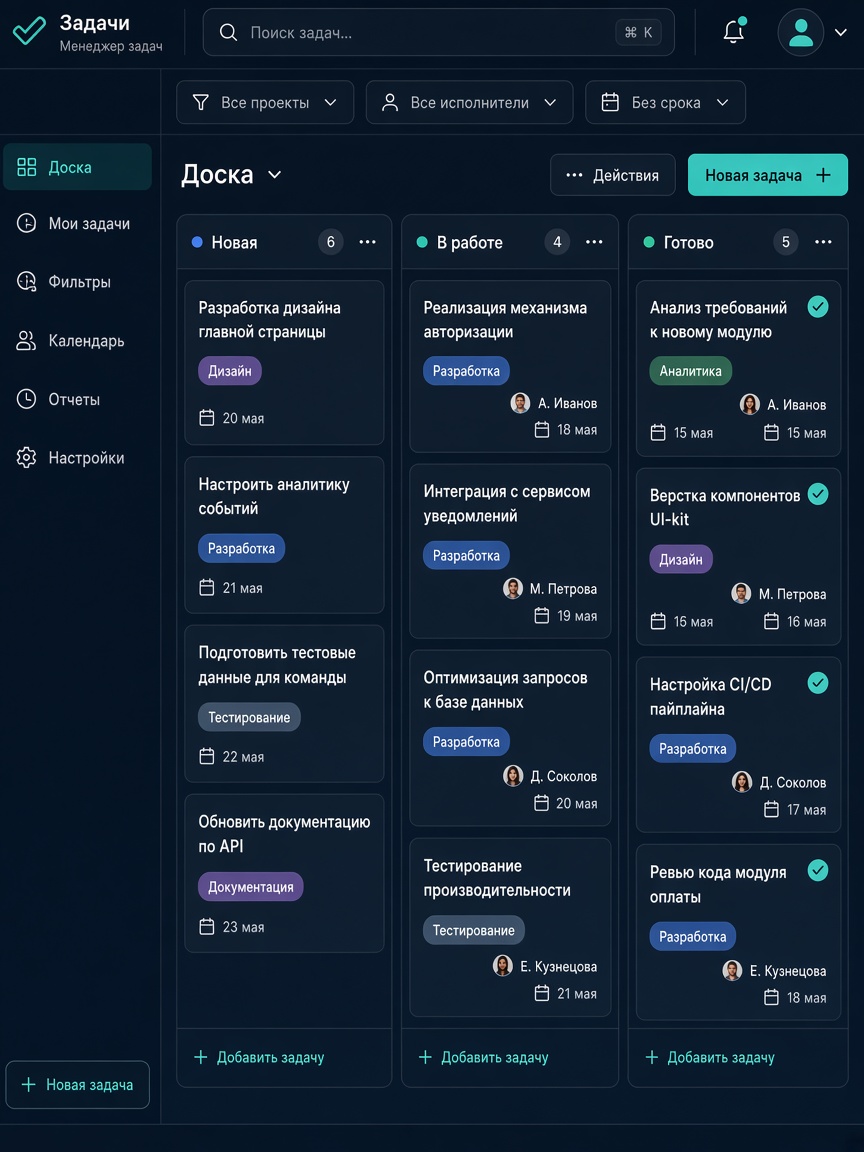864x1152 pixels.
Task: Open the Готово column options menu
Action: pyautogui.click(x=823, y=242)
